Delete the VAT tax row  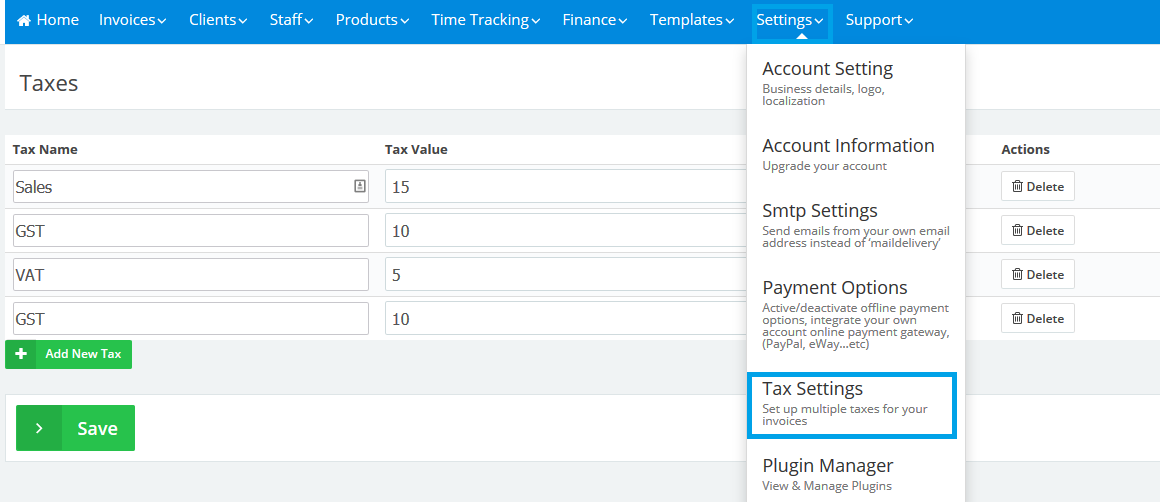click(x=1037, y=274)
